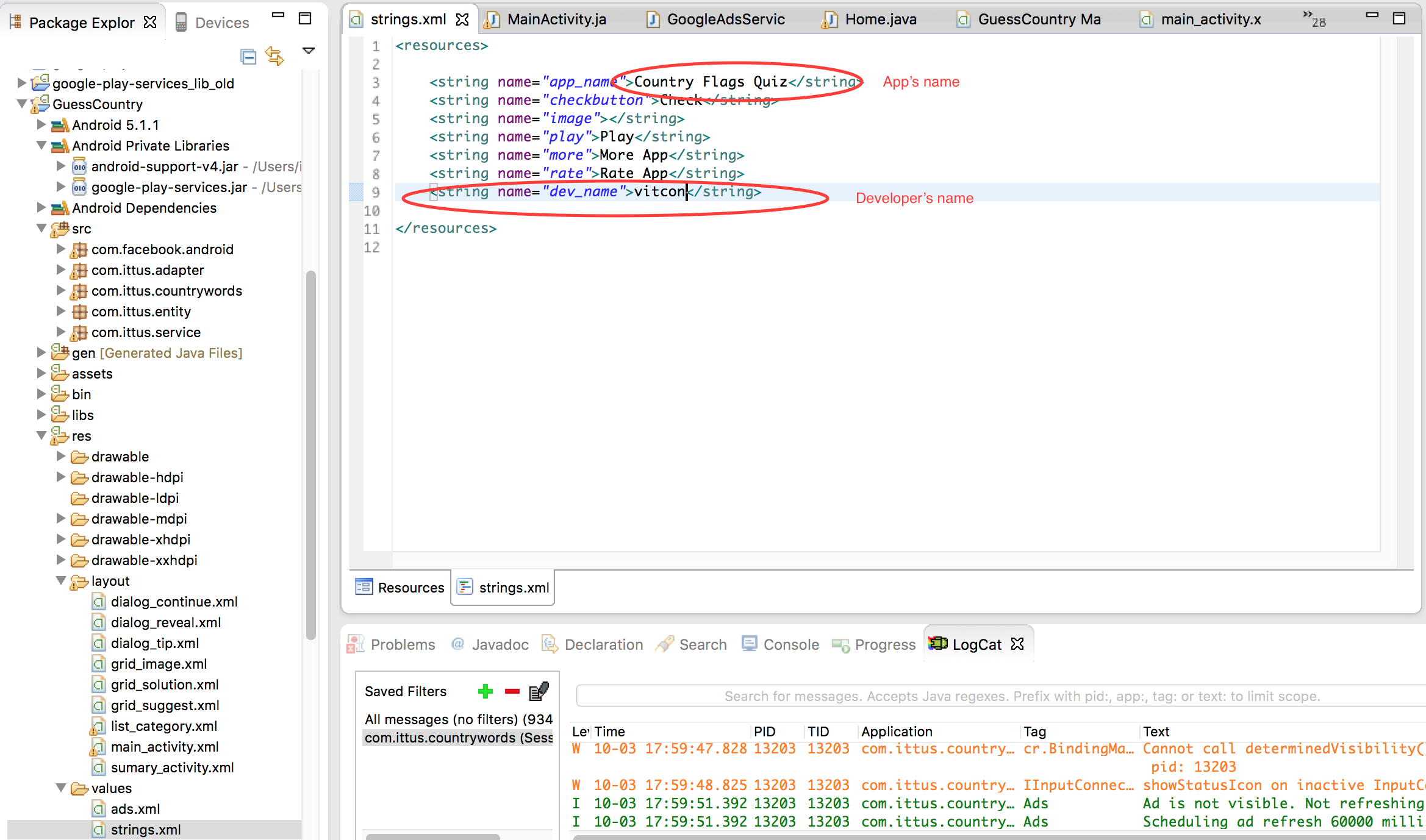
Task: Open the Console view tab
Action: pyautogui.click(x=780, y=645)
